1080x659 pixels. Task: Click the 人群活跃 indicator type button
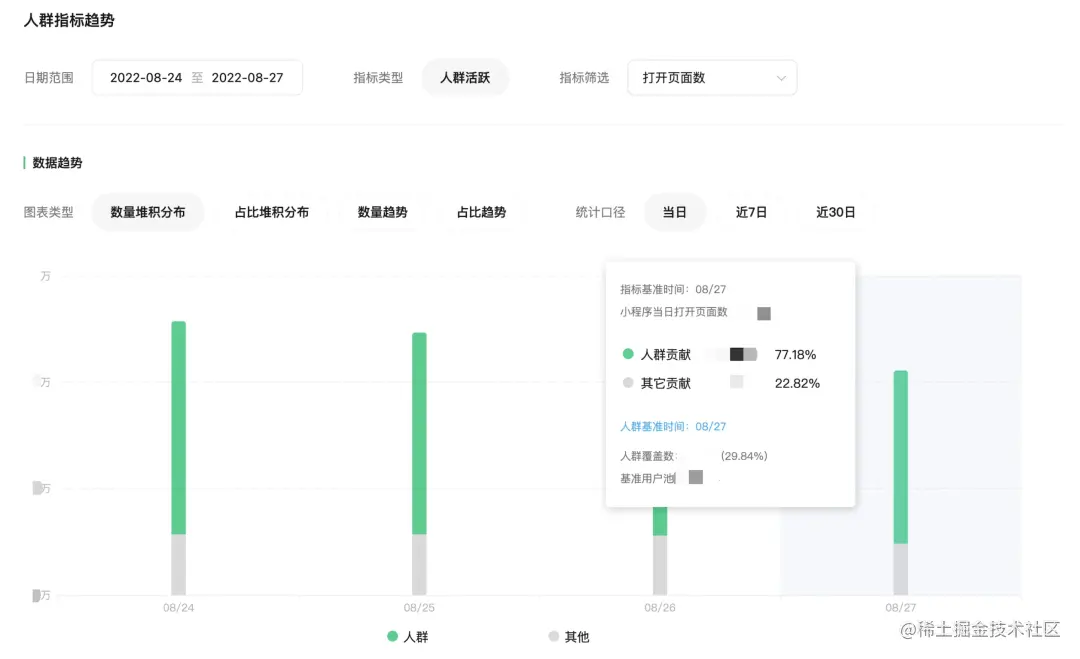pos(465,76)
